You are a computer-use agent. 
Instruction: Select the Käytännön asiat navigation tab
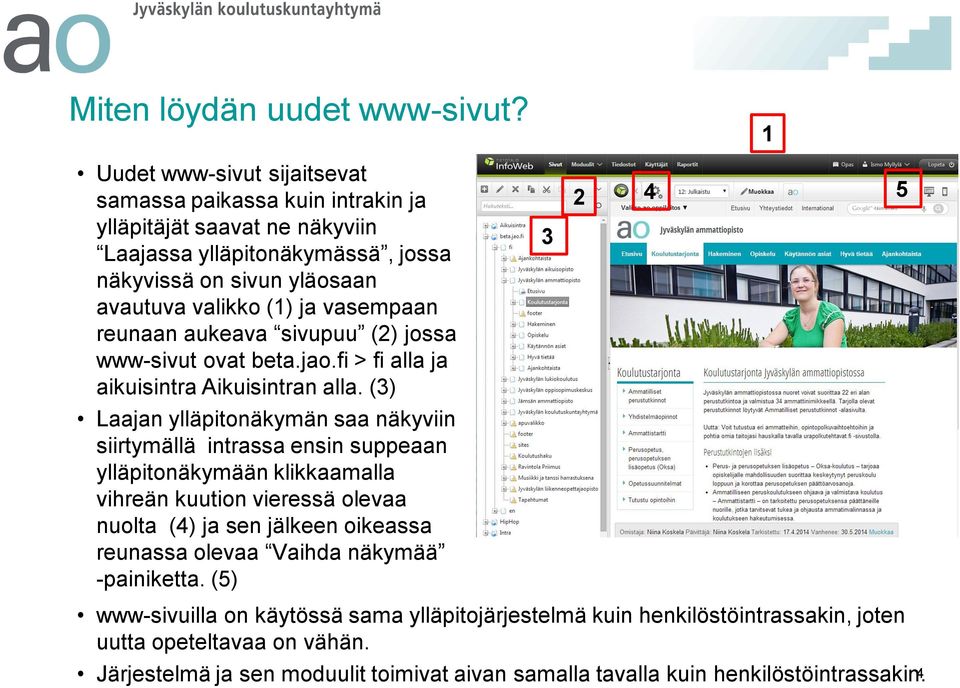point(808,254)
